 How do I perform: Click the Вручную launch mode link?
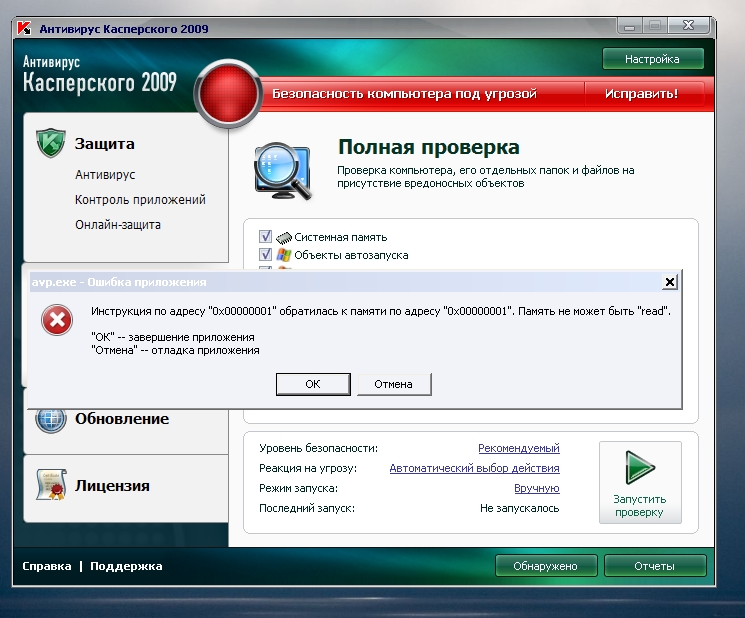(537, 488)
